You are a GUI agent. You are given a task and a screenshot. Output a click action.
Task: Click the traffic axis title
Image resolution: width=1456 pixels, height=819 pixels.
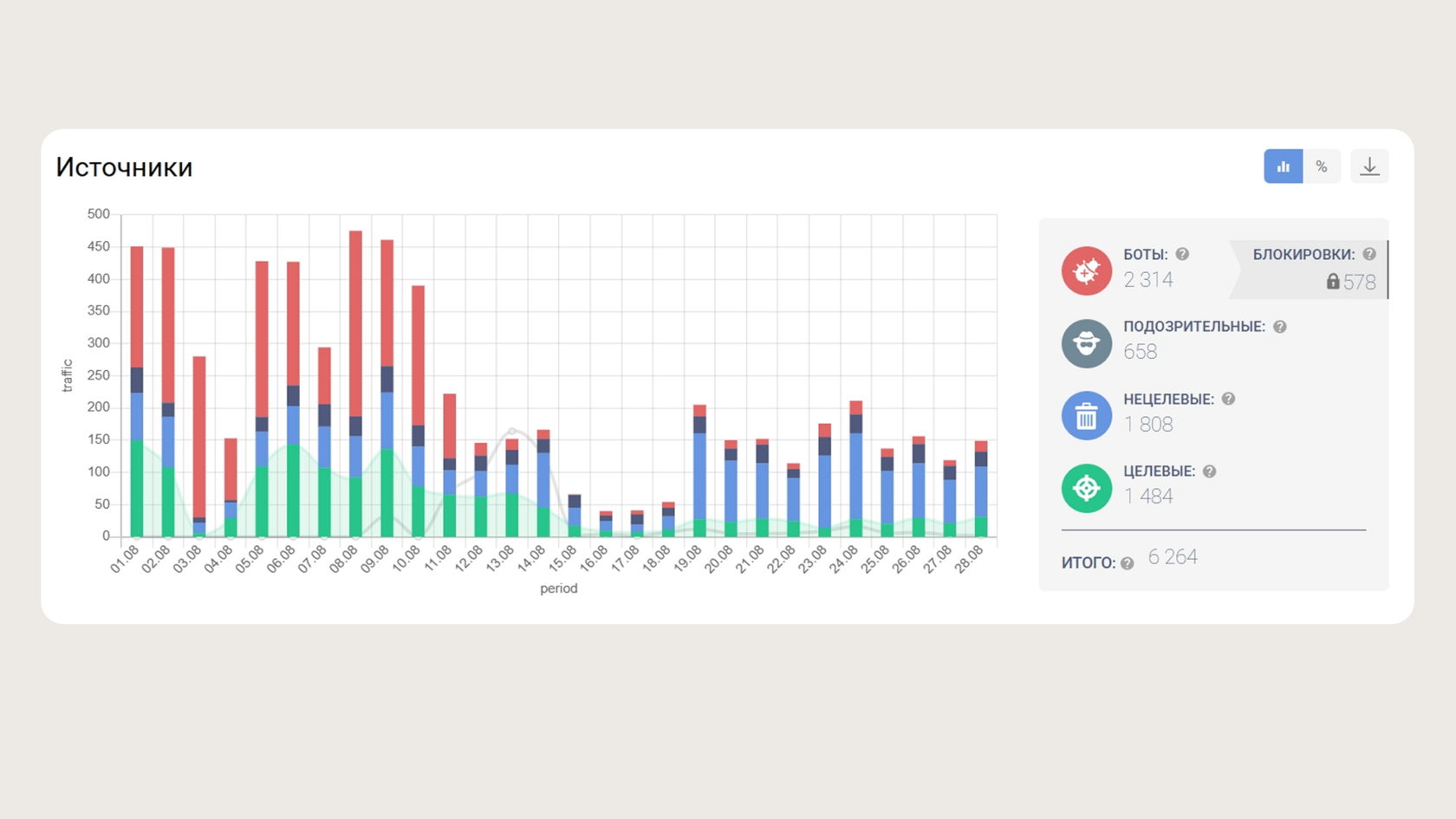coord(67,375)
